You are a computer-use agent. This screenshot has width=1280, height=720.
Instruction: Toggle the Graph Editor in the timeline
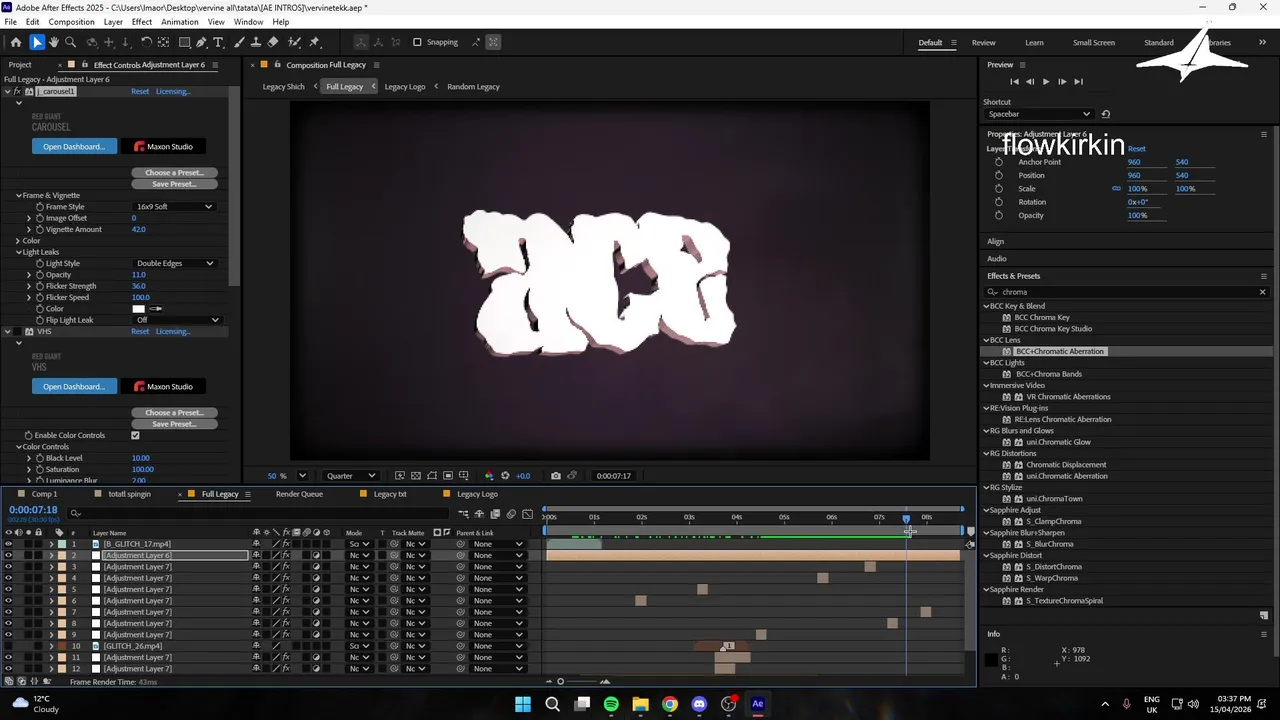(x=527, y=514)
